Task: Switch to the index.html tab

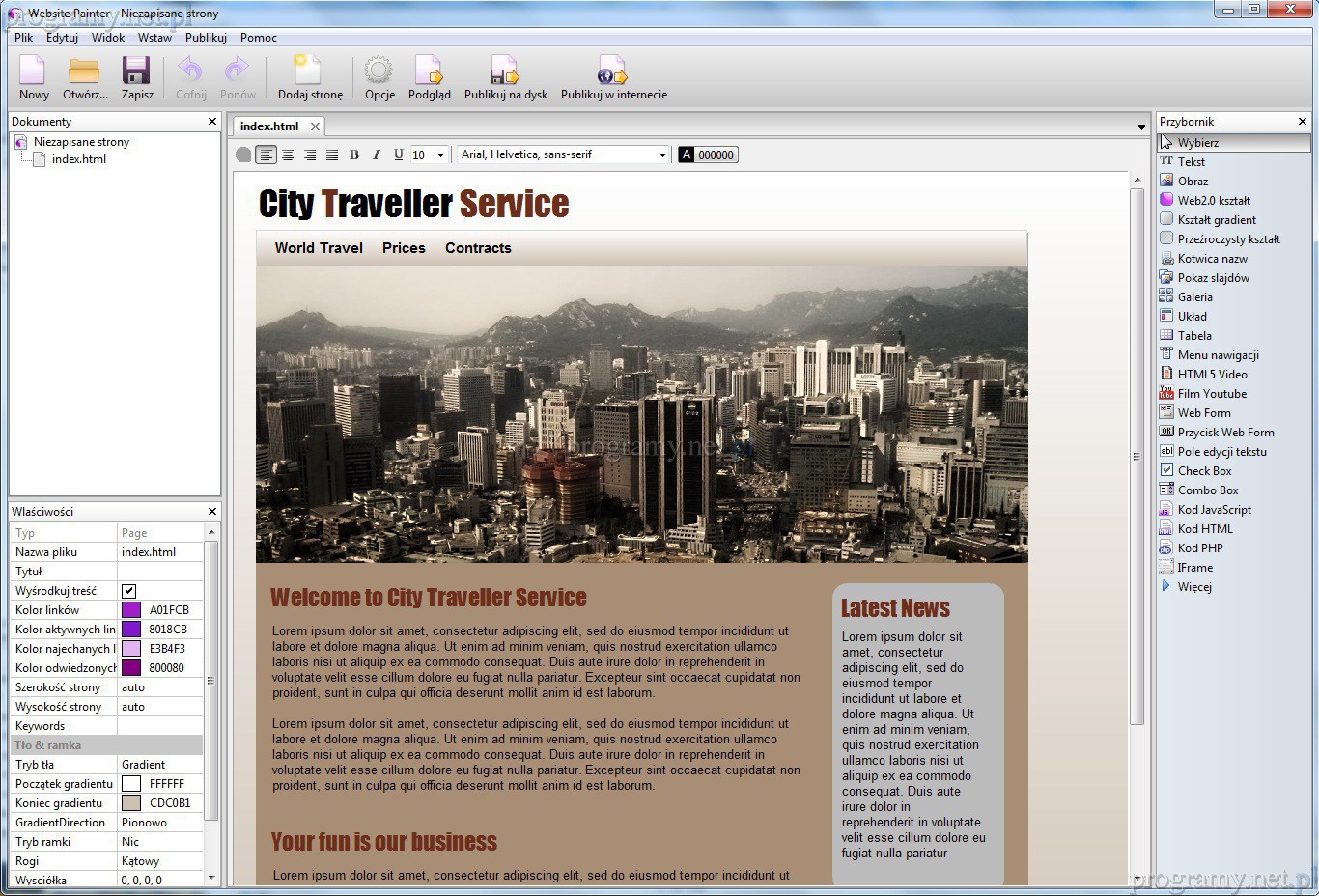Action: [269, 126]
